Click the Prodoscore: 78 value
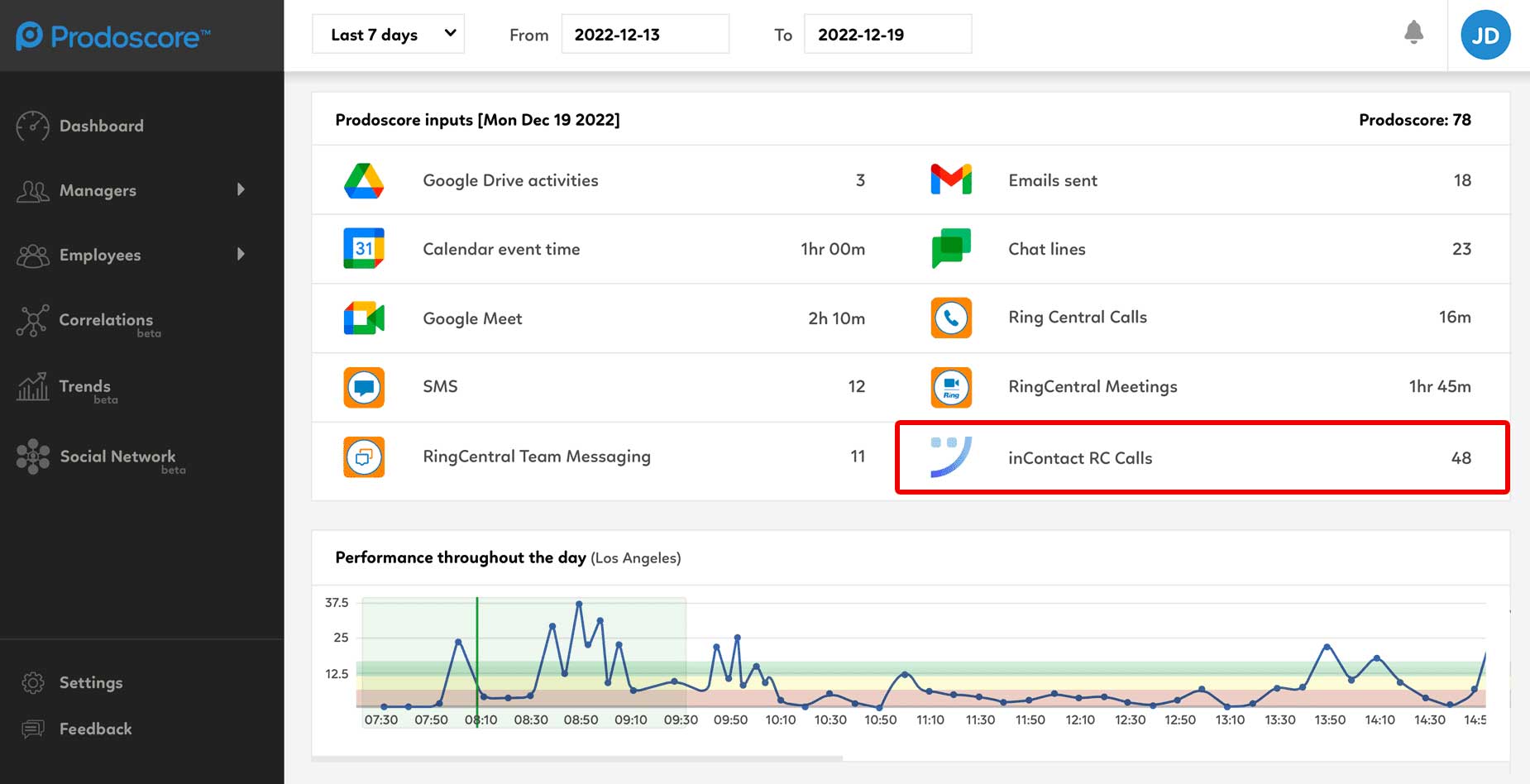Screen dimensions: 1530x784 coord(1415,119)
